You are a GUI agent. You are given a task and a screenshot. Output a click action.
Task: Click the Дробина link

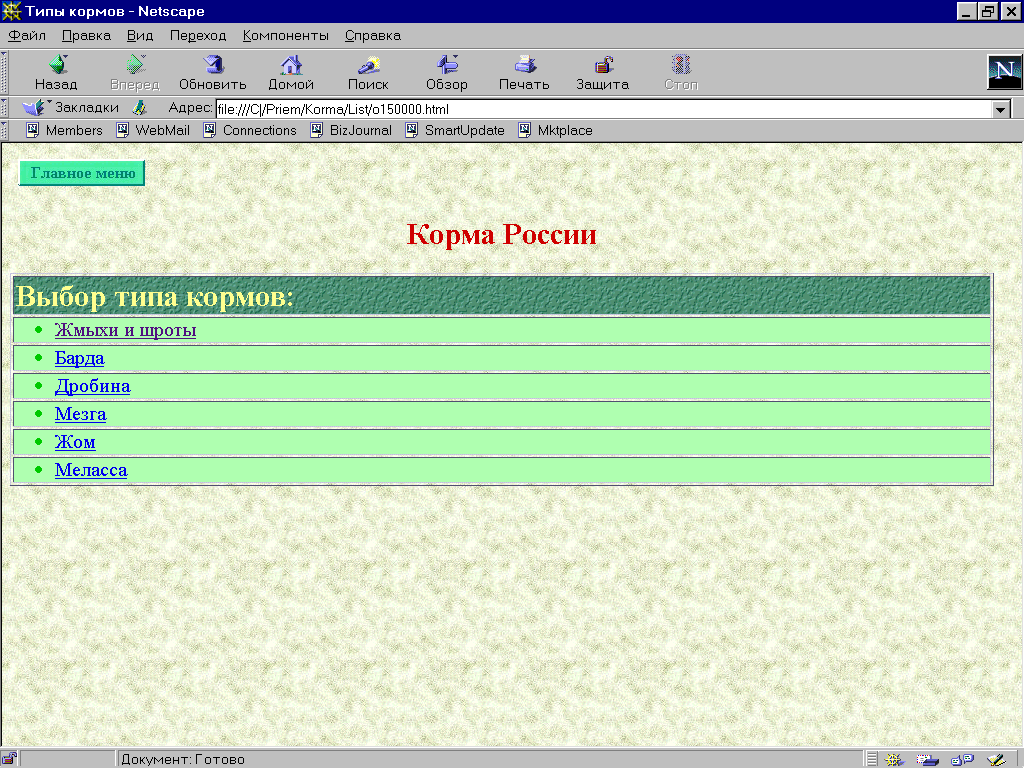92,386
